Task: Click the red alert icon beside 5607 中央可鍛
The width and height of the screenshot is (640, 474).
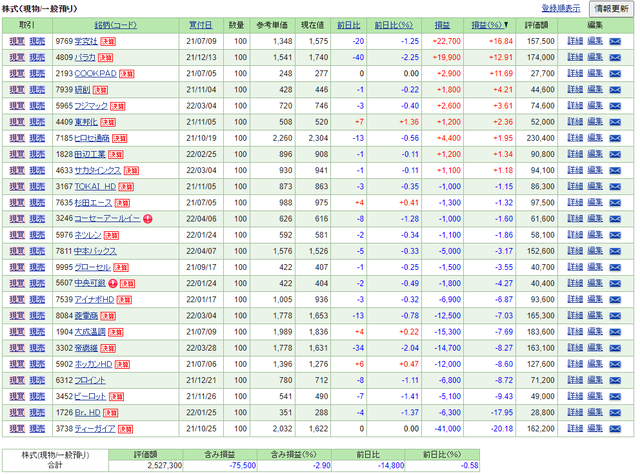Action: point(113,283)
